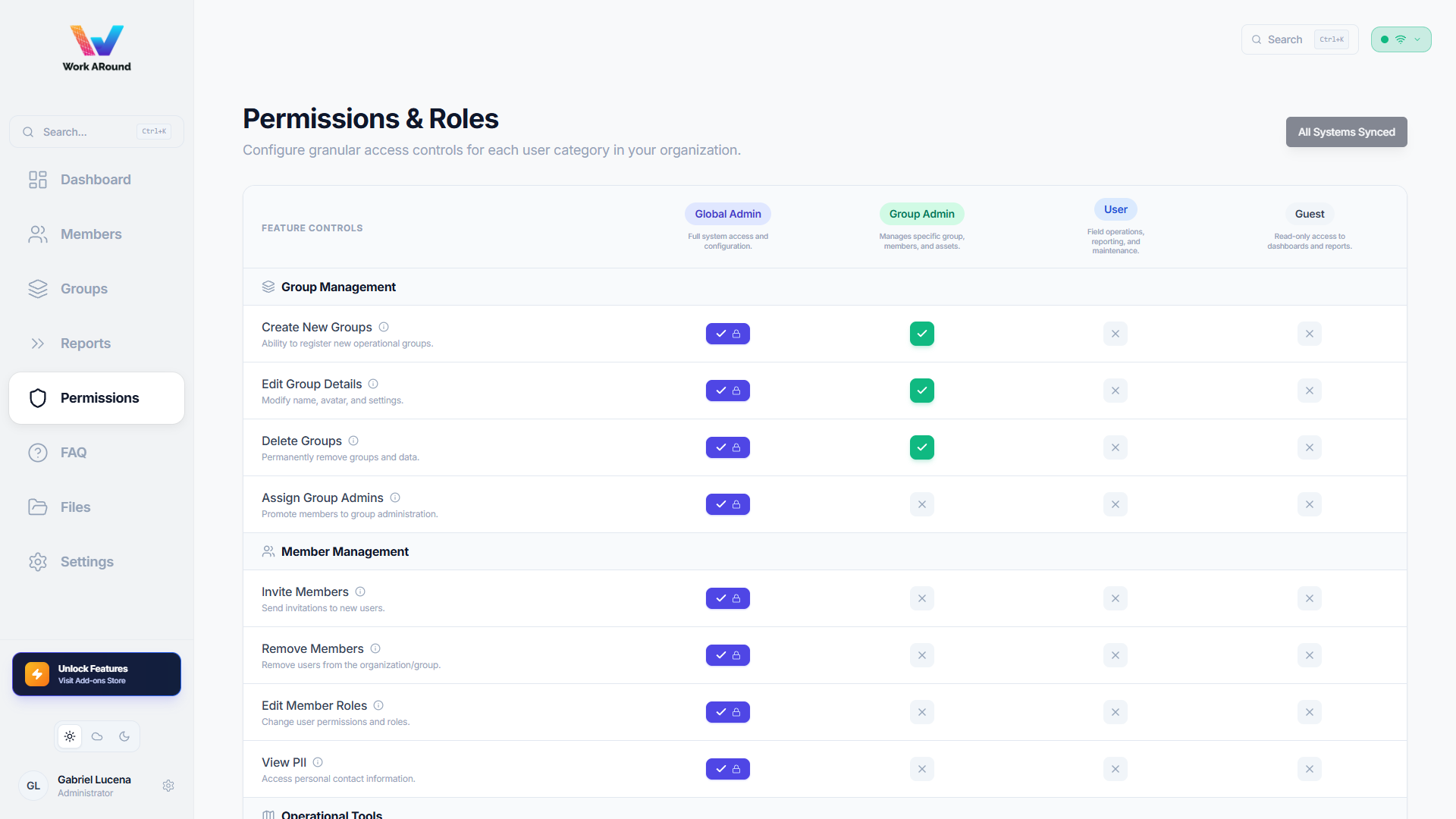
Task: Select the Permissions sidebar item
Action: [x=96, y=398]
